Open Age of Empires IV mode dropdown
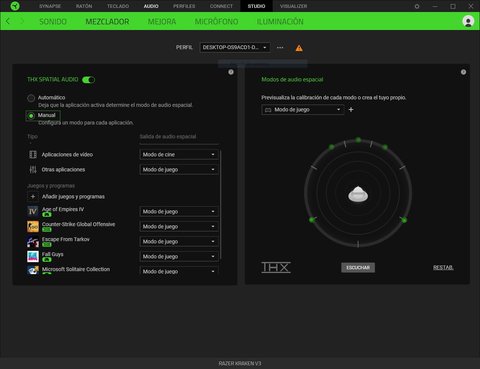Viewport: 480px width, 369px height. pos(179,211)
